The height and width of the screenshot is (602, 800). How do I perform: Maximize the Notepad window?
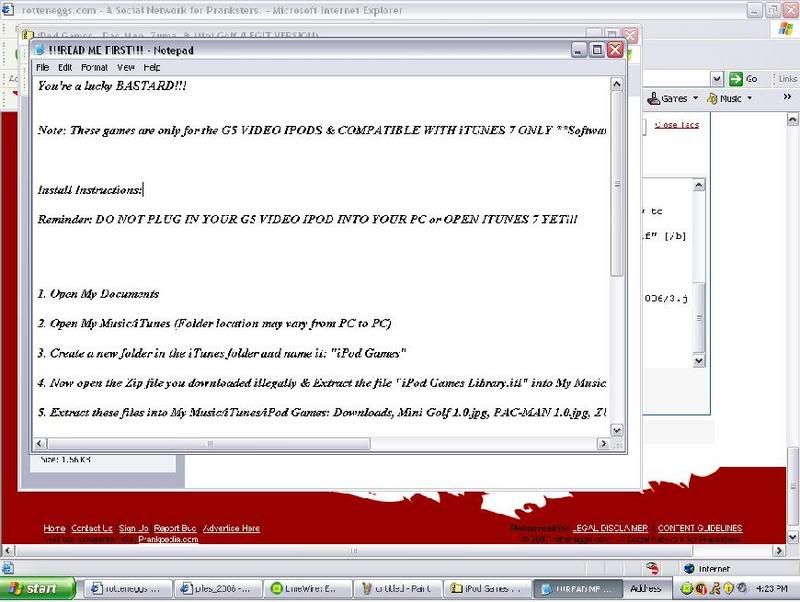[596, 50]
